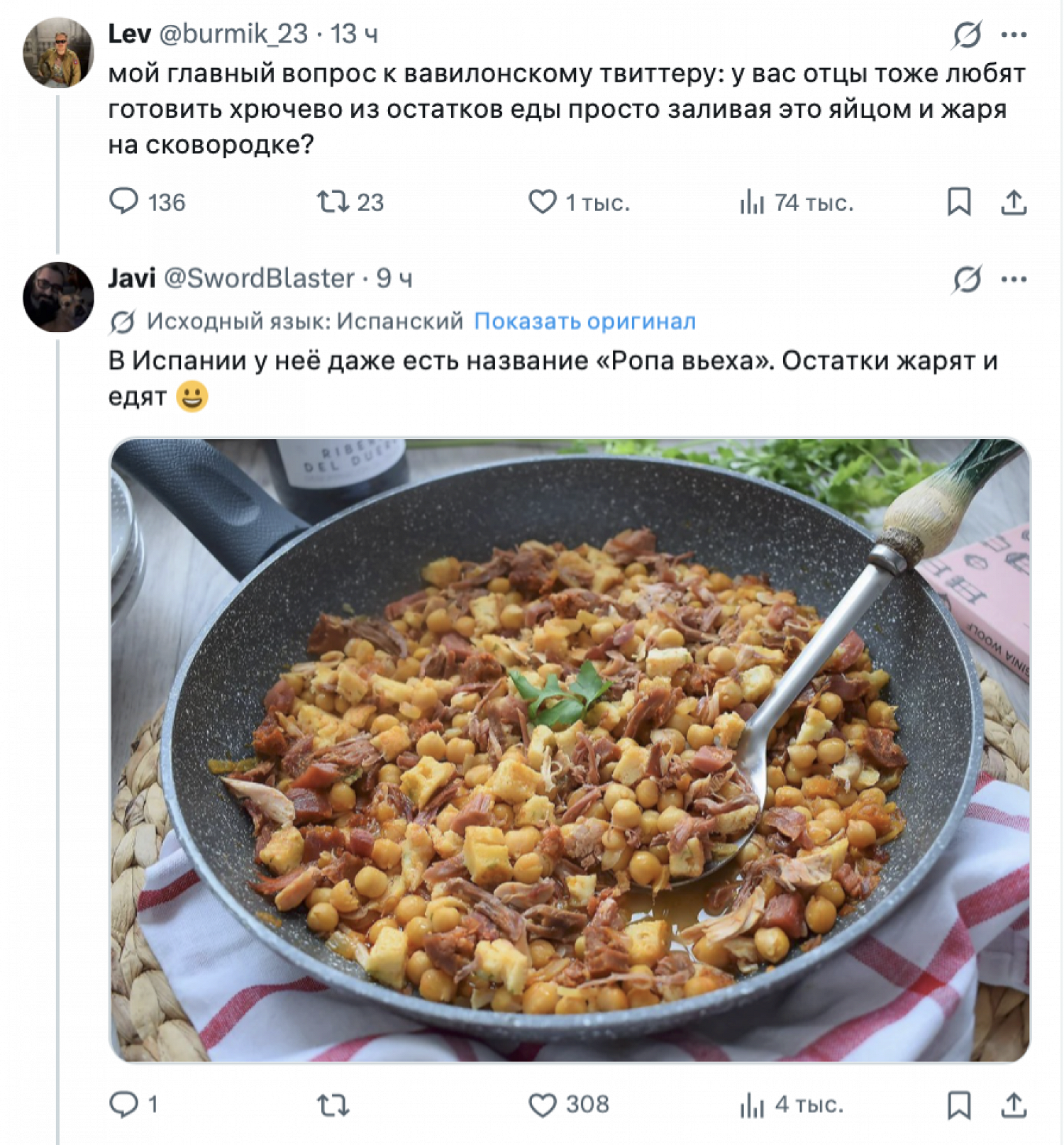This screenshot has height=1145, width=1064.
Task: Share Lev's tweet
Action: point(1014,202)
